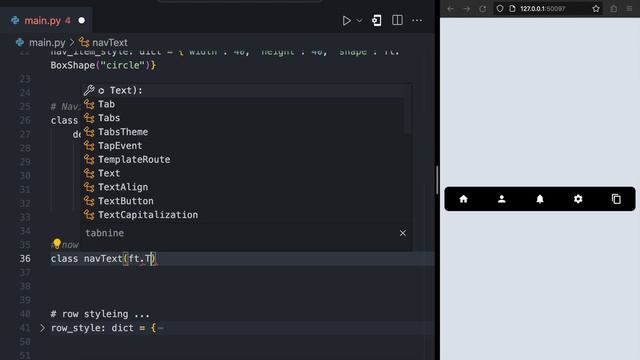Select the main.py editor tab
The height and width of the screenshot is (360, 640).
pyautogui.click(x=46, y=20)
